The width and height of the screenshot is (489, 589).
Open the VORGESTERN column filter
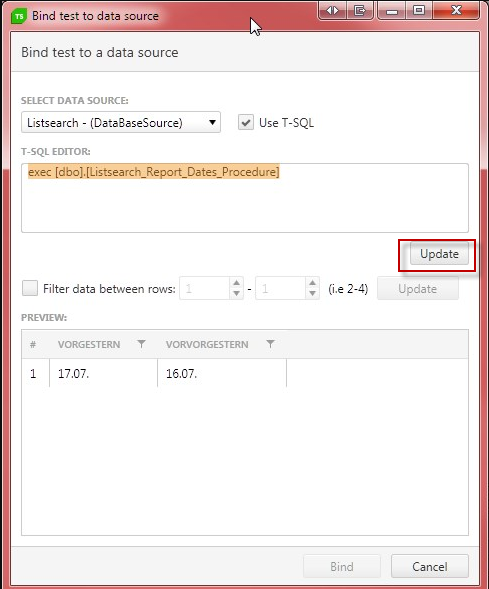click(x=141, y=344)
